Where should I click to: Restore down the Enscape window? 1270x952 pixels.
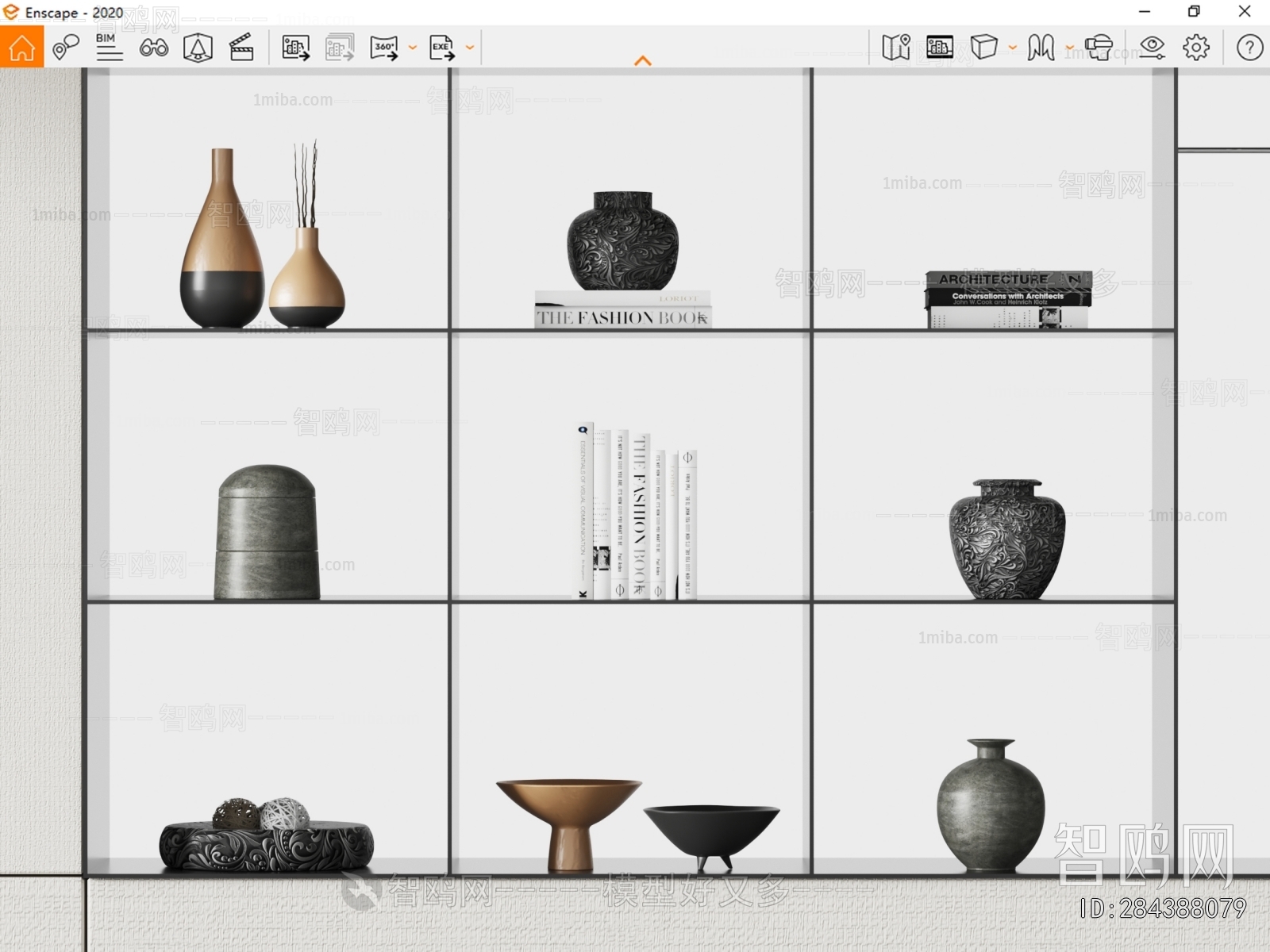point(1194,12)
